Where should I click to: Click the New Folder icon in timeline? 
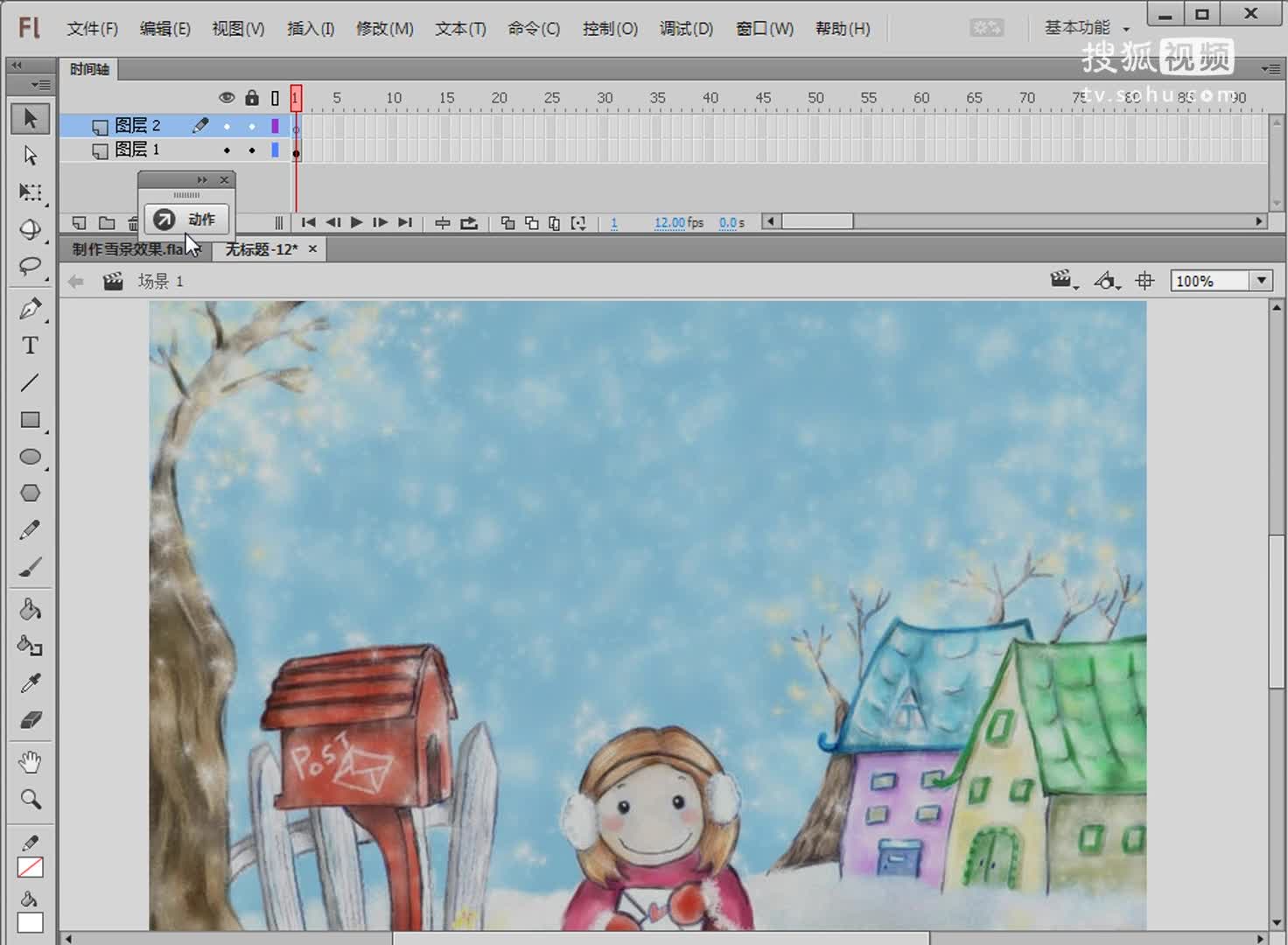coord(107,223)
